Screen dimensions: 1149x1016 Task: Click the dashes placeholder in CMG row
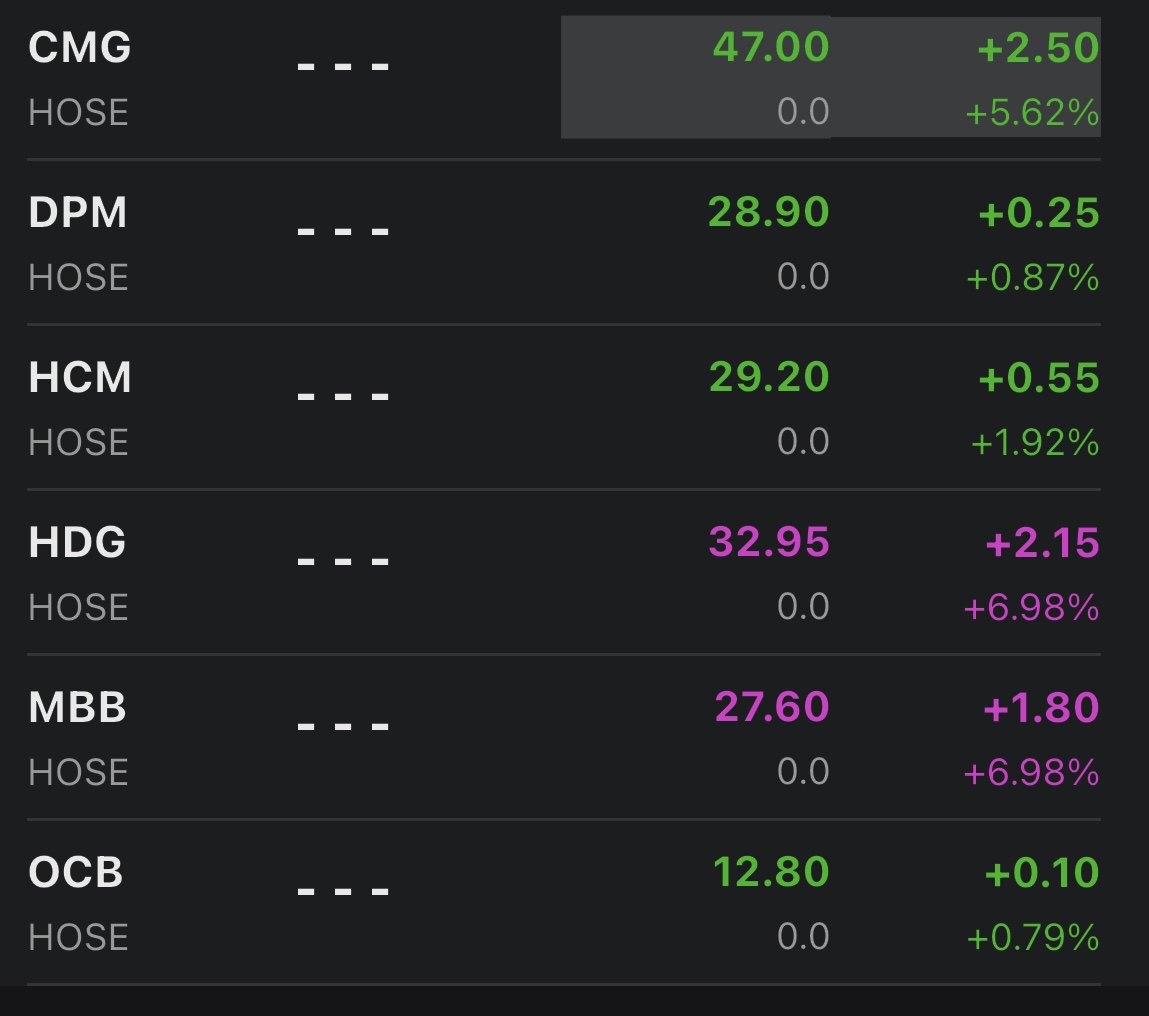point(343,67)
